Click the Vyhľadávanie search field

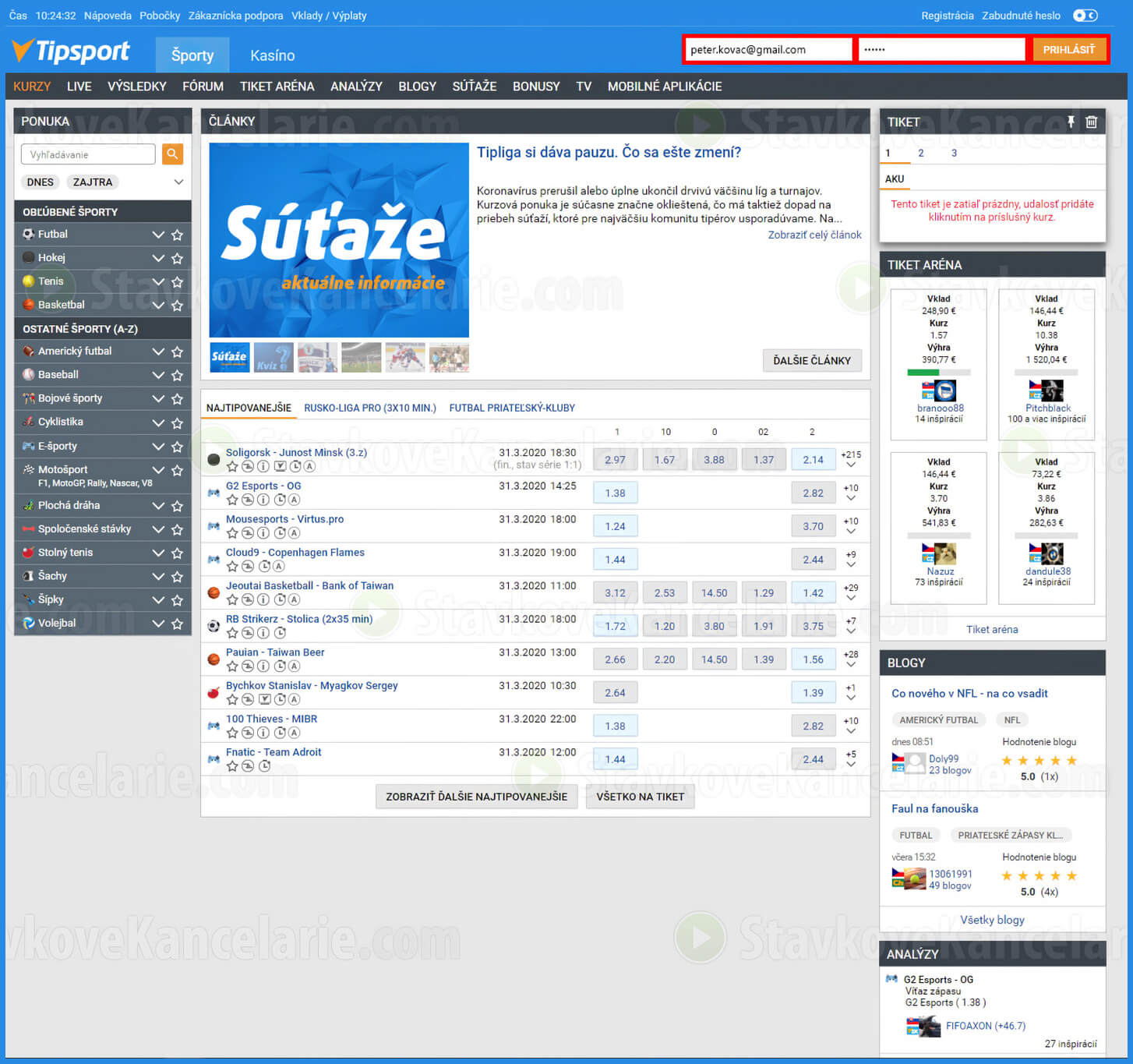tap(88, 154)
